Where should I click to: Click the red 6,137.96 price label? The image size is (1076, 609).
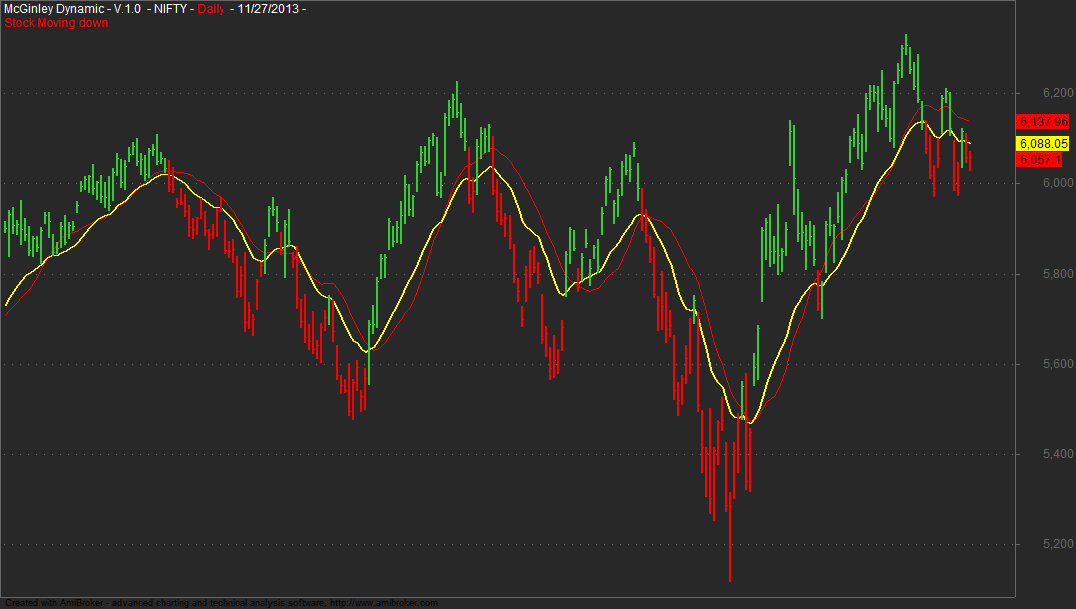[x=1043, y=122]
